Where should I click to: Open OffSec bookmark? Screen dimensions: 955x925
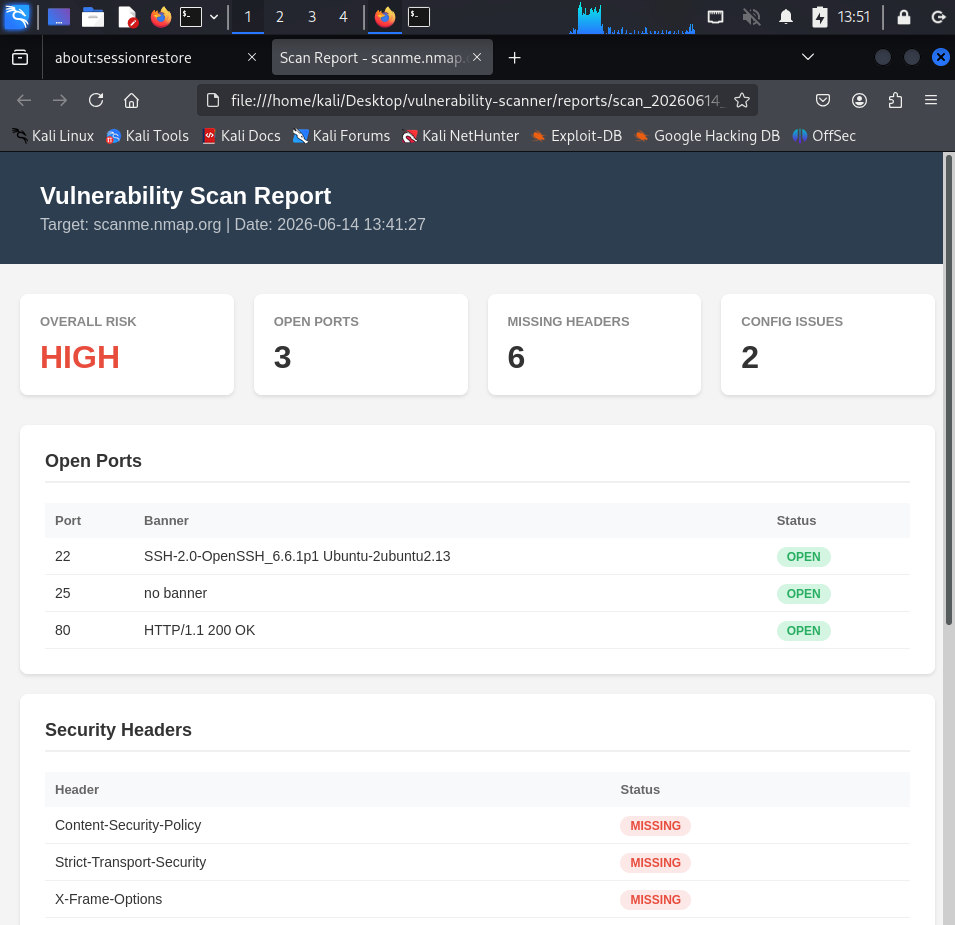[x=823, y=136]
